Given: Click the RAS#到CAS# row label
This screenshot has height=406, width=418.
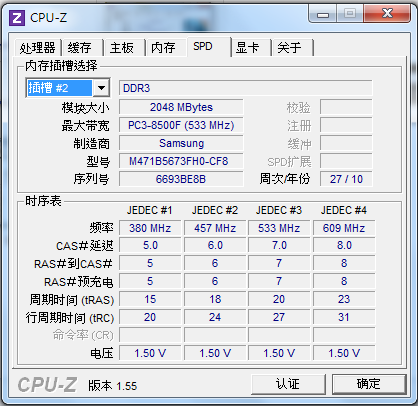Looking at the screenshot, I should [x=73, y=264].
